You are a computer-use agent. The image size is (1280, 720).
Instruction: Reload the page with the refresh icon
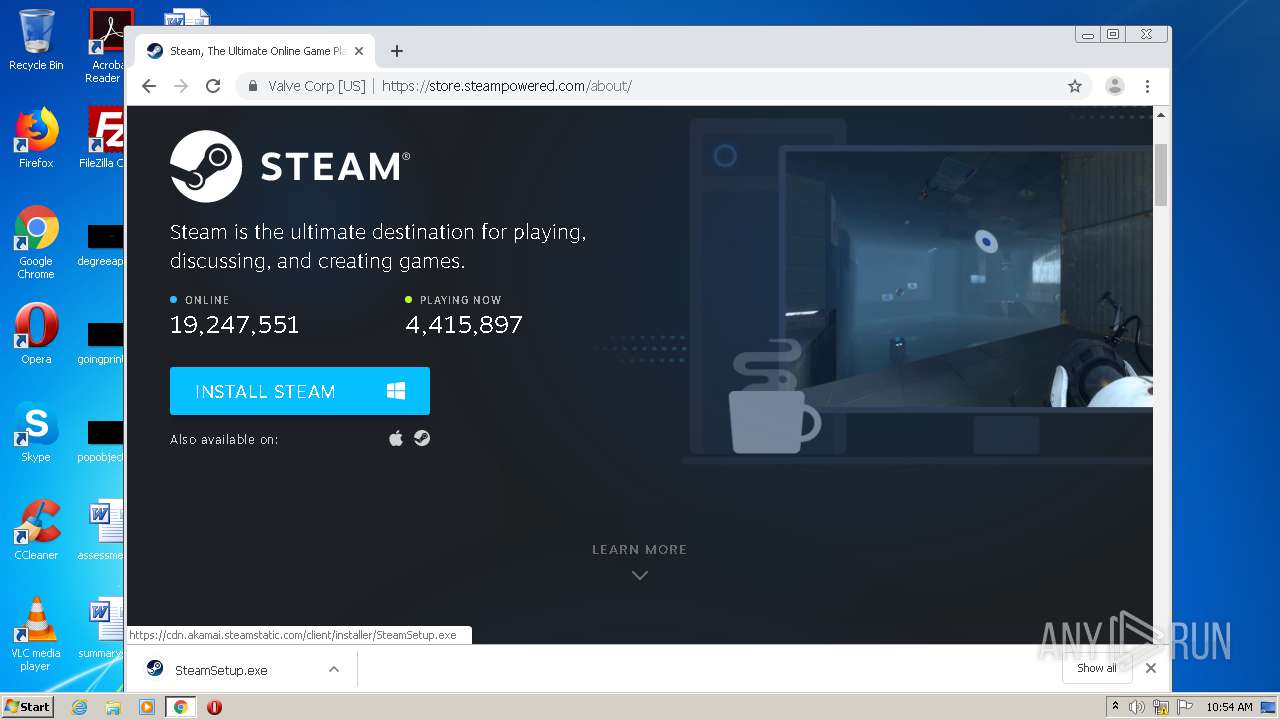[x=213, y=86]
